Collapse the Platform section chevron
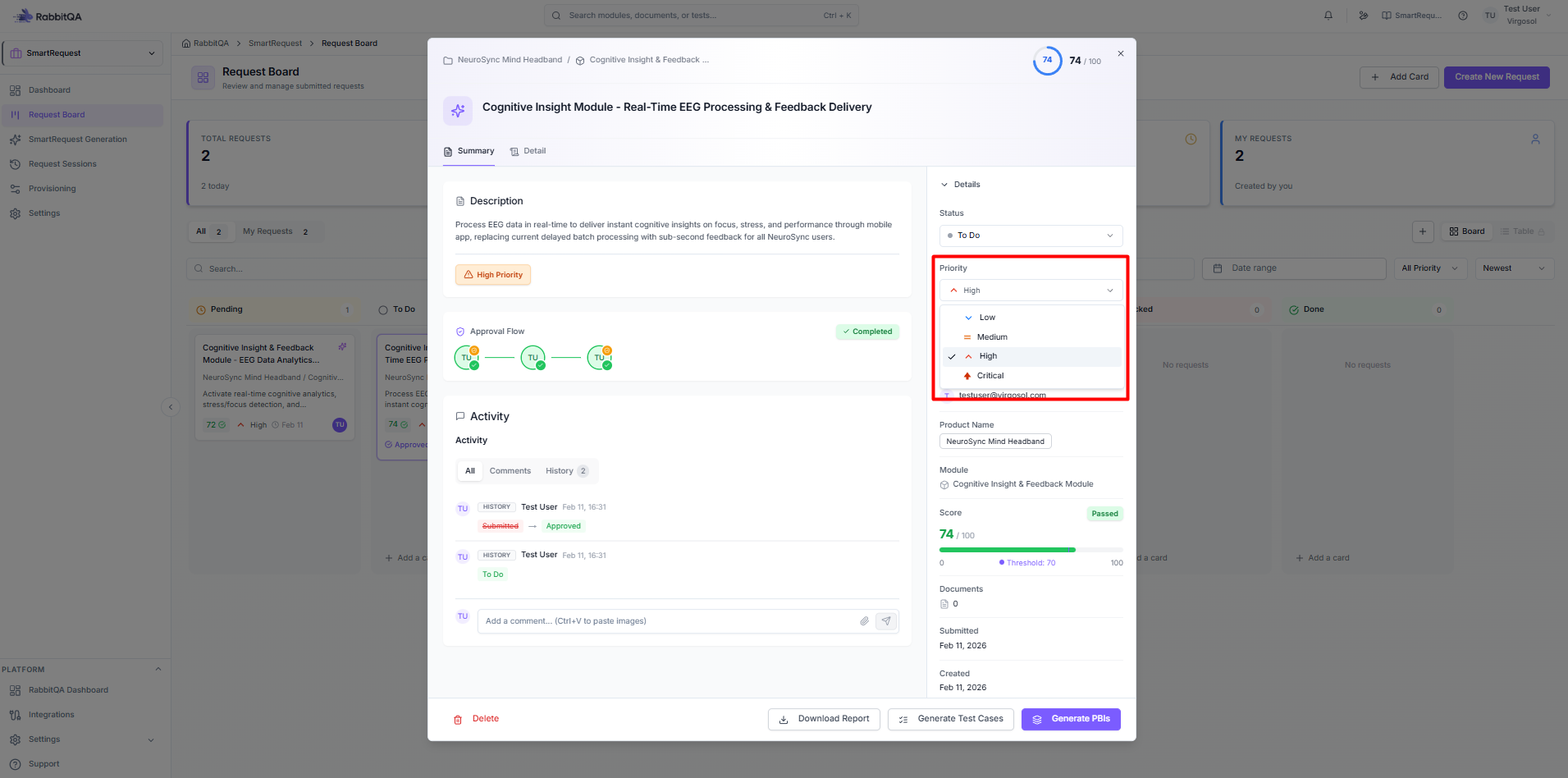 pos(158,670)
